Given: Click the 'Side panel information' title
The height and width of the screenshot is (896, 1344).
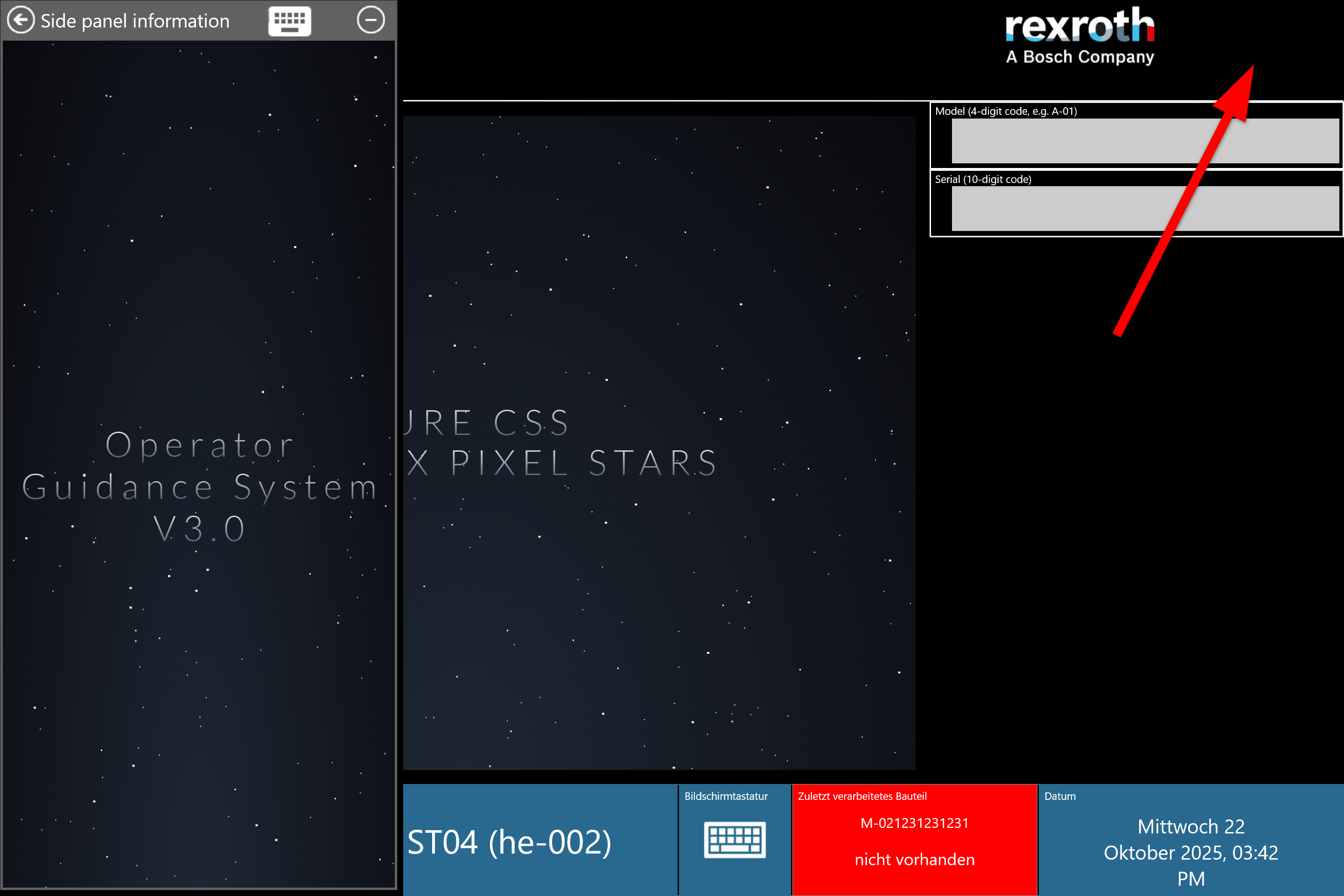Looking at the screenshot, I should click(x=135, y=21).
